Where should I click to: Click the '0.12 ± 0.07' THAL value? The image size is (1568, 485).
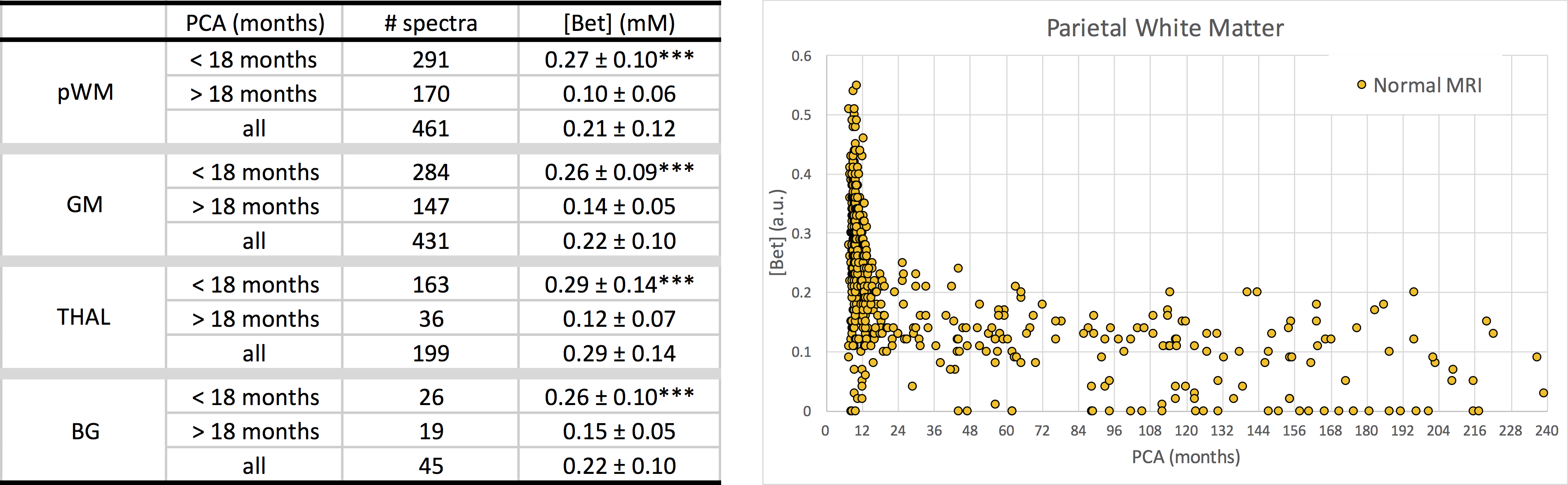tap(619, 319)
